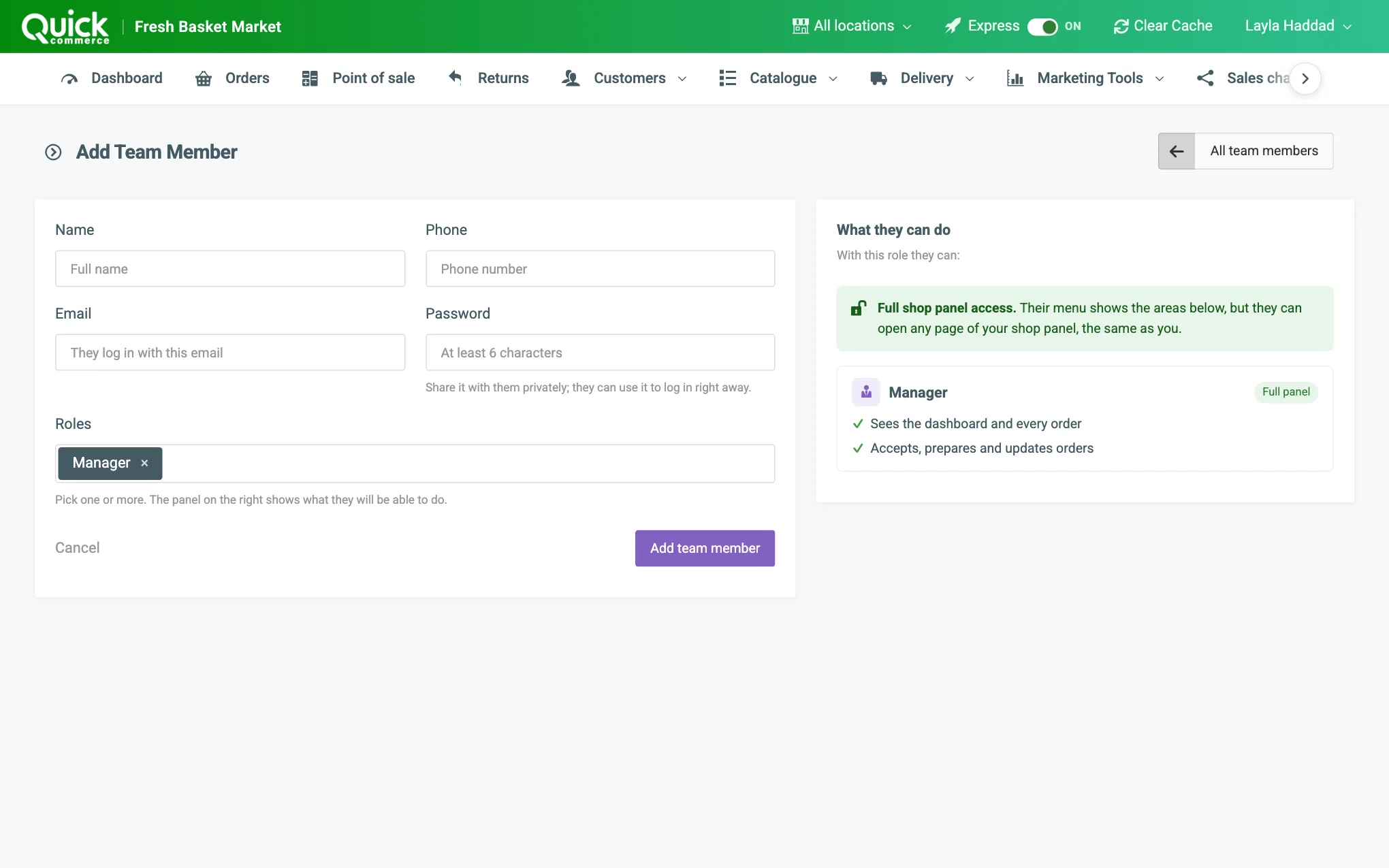Click the Returns arrow icon
This screenshot has height=868, width=1389.
(x=455, y=78)
